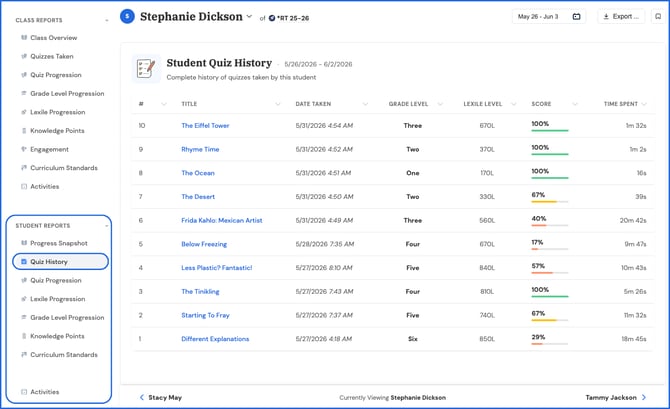The width and height of the screenshot is (670, 409).
Task: Click the Progress Snapshot icon
Action: click(24, 243)
